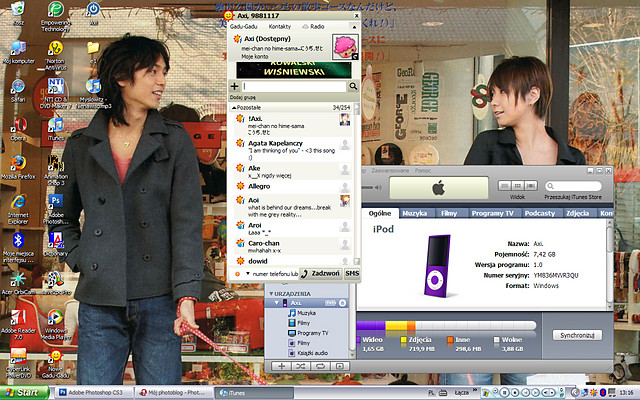Viewport: 640px width, 400px height.
Task: Switch to the Programy TV tab
Action: (x=492, y=213)
